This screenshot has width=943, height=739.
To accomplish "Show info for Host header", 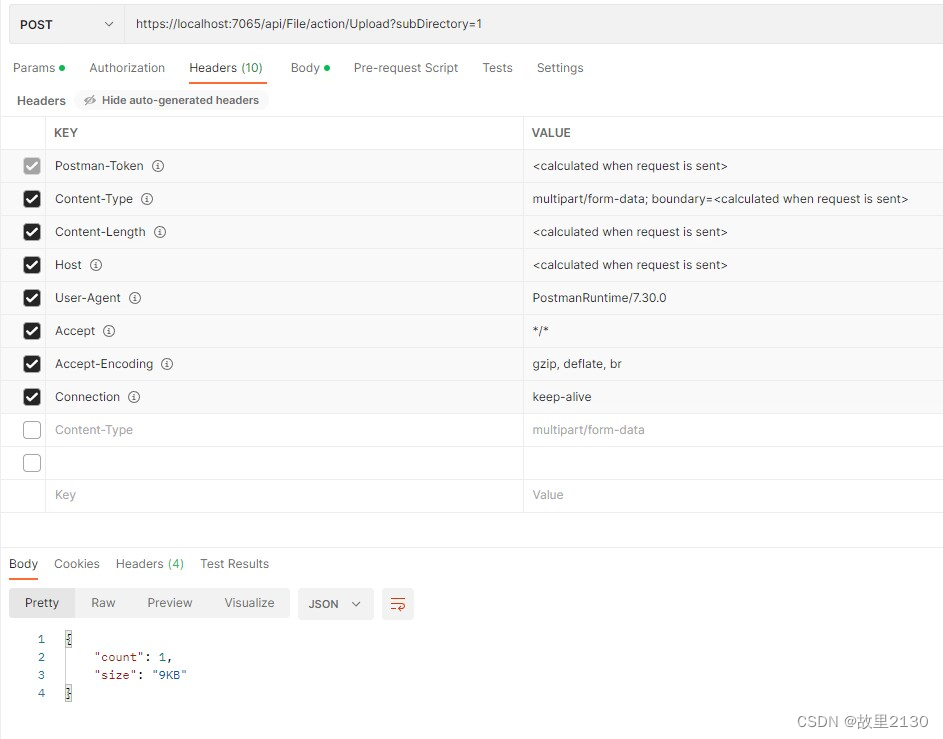I will (x=96, y=265).
